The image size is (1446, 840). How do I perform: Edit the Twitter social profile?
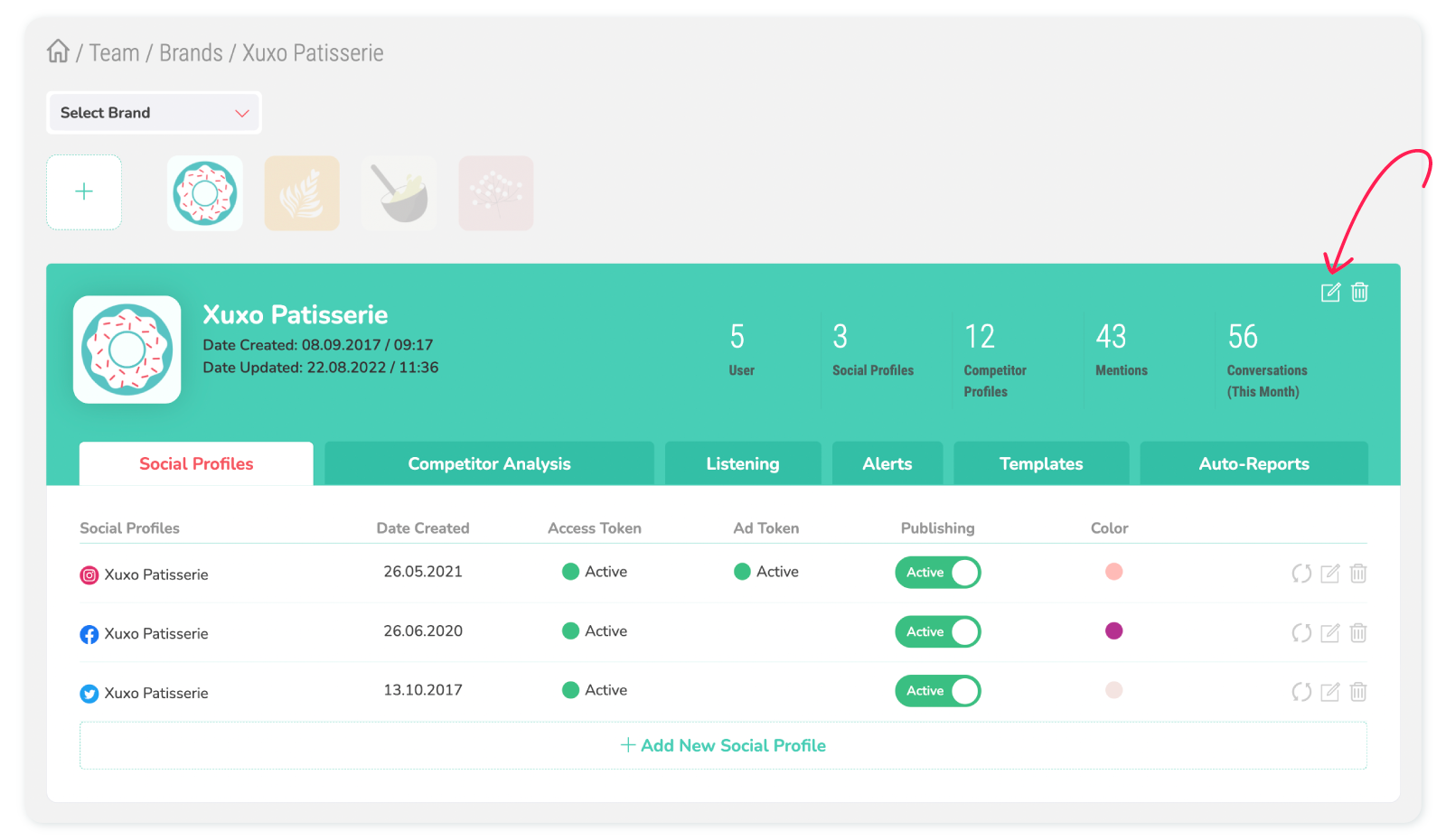pos(1330,692)
